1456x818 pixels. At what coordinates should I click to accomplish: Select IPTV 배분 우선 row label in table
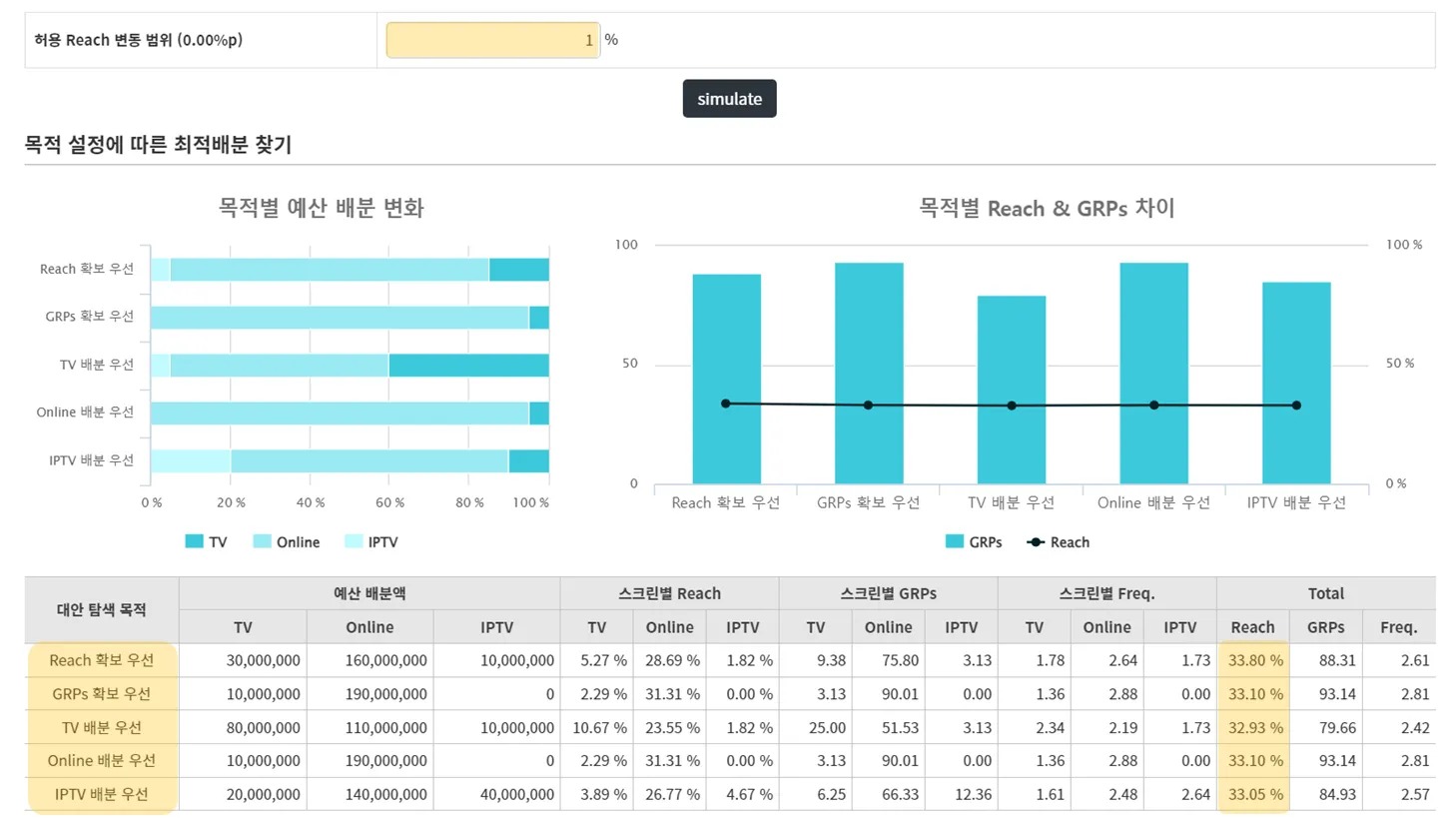point(102,794)
